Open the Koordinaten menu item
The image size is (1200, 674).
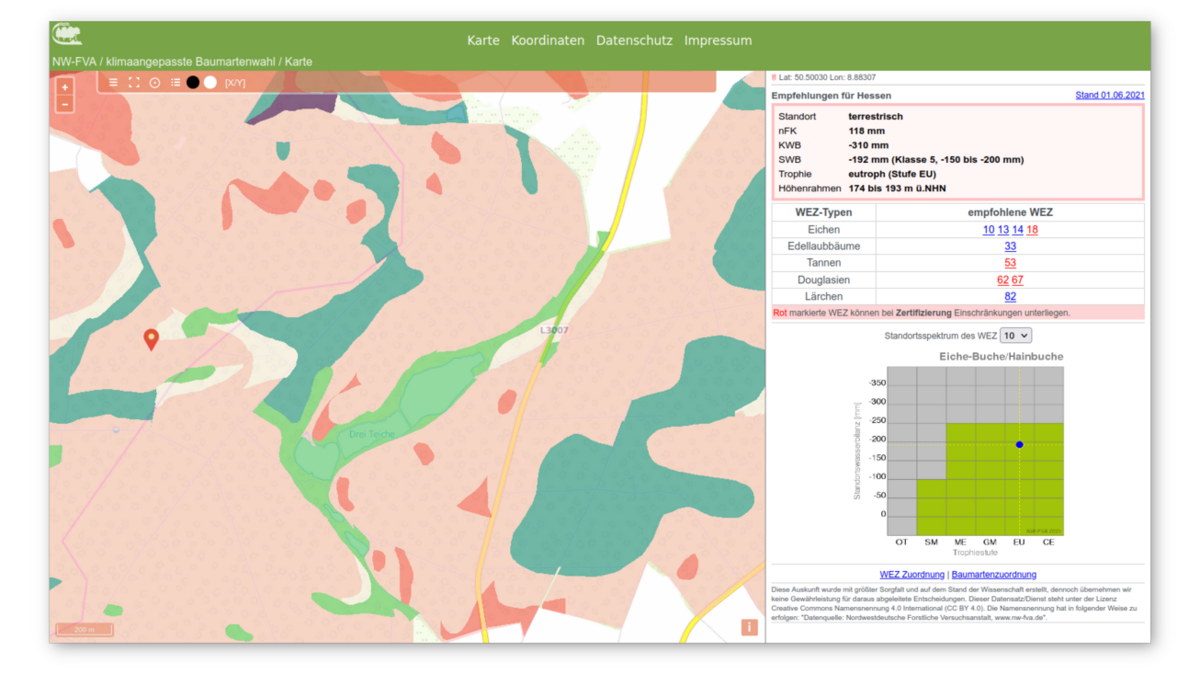coord(548,41)
